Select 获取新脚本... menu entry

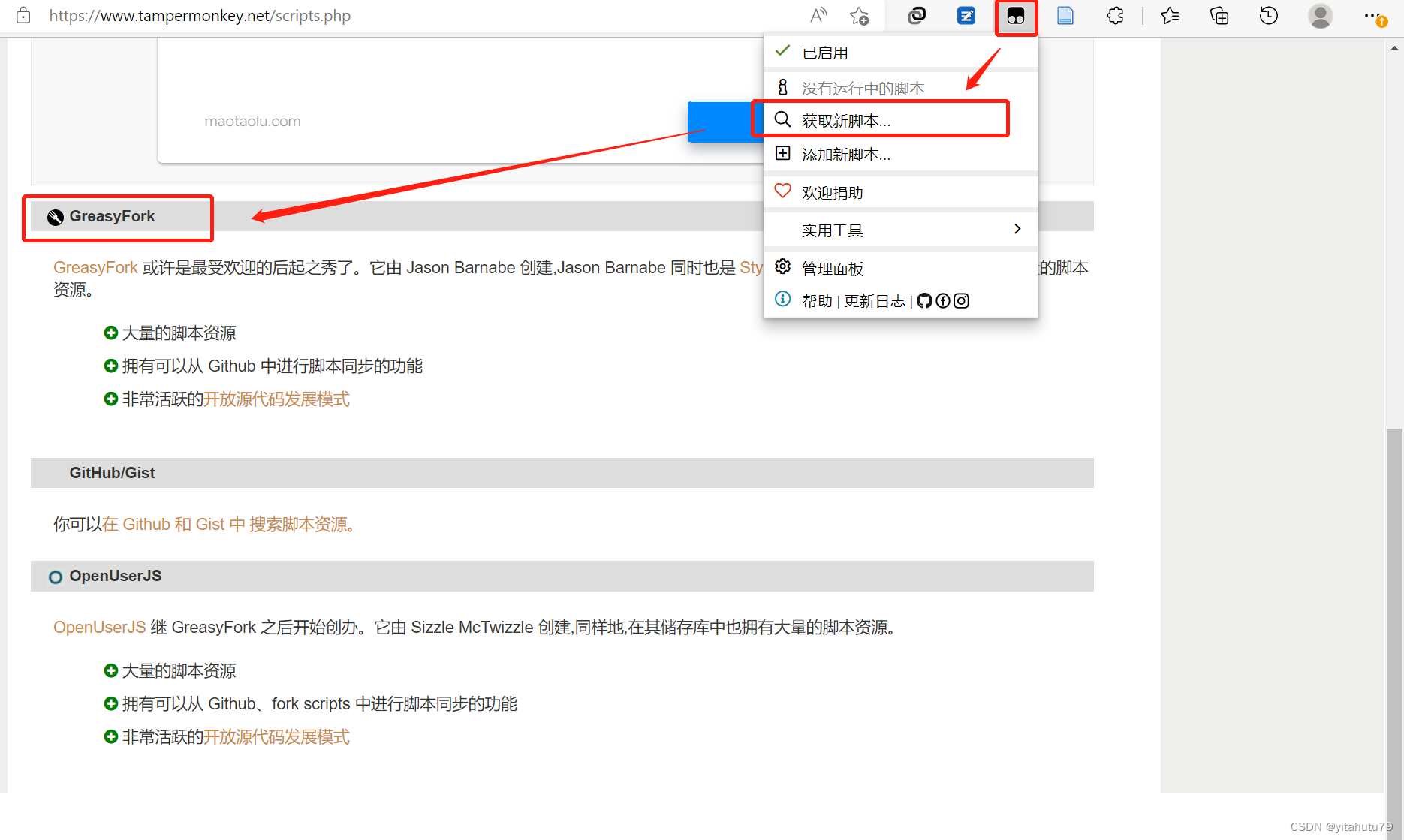pyautogui.click(x=900, y=120)
